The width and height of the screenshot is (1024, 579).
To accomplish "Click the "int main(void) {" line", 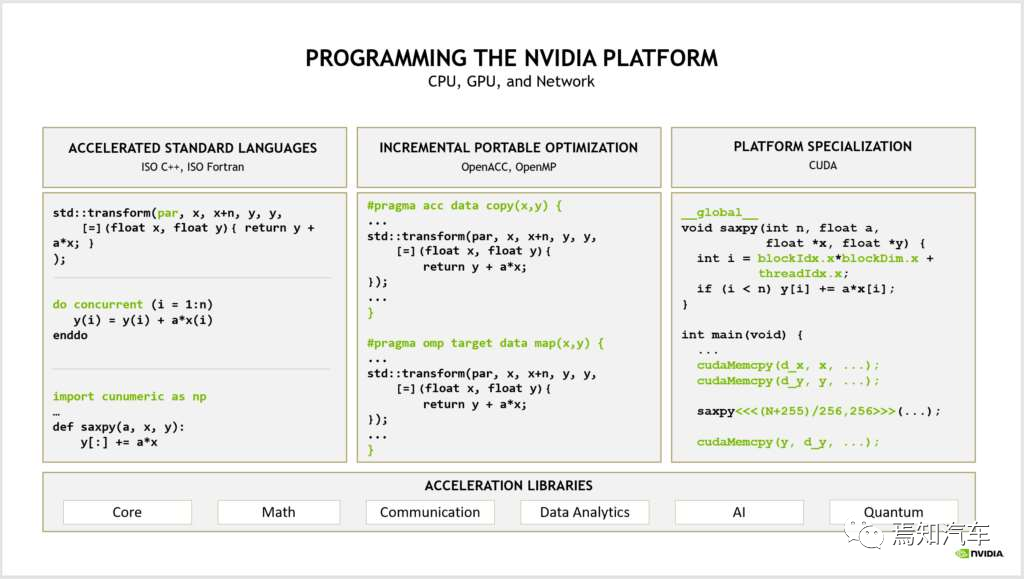I will (742, 335).
